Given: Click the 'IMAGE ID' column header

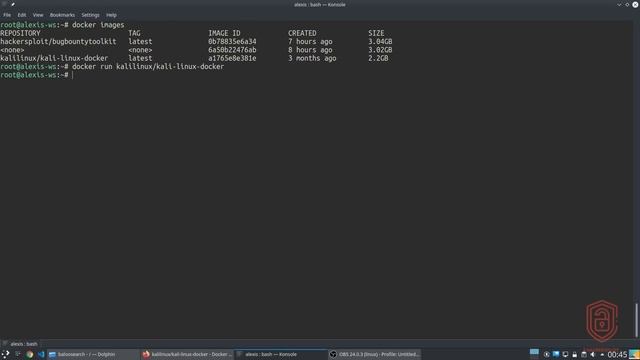Looking at the screenshot, I should [224, 33].
